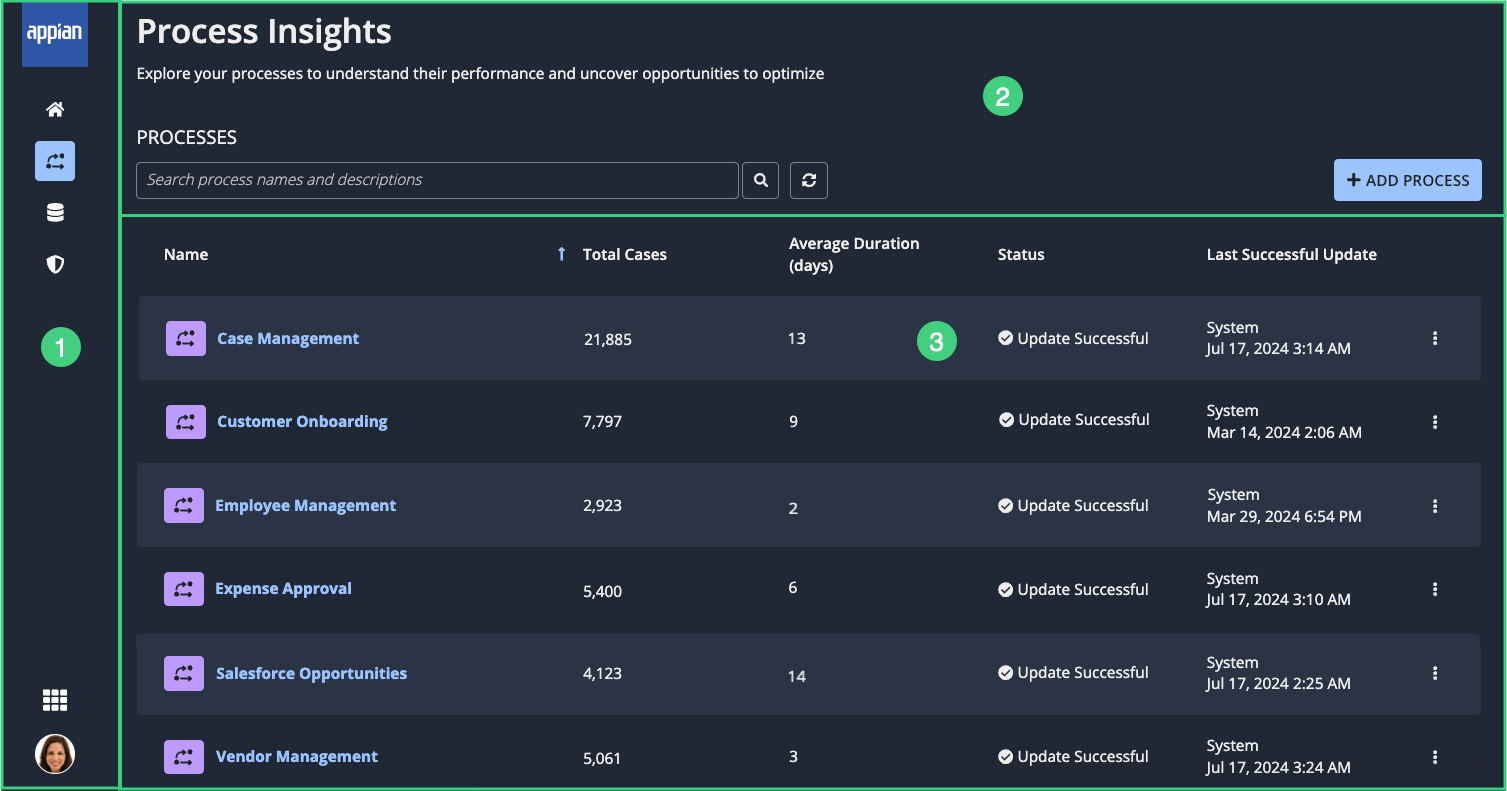Click the user profile avatar
This screenshot has height=791, width=1507.
pos(55,754)
